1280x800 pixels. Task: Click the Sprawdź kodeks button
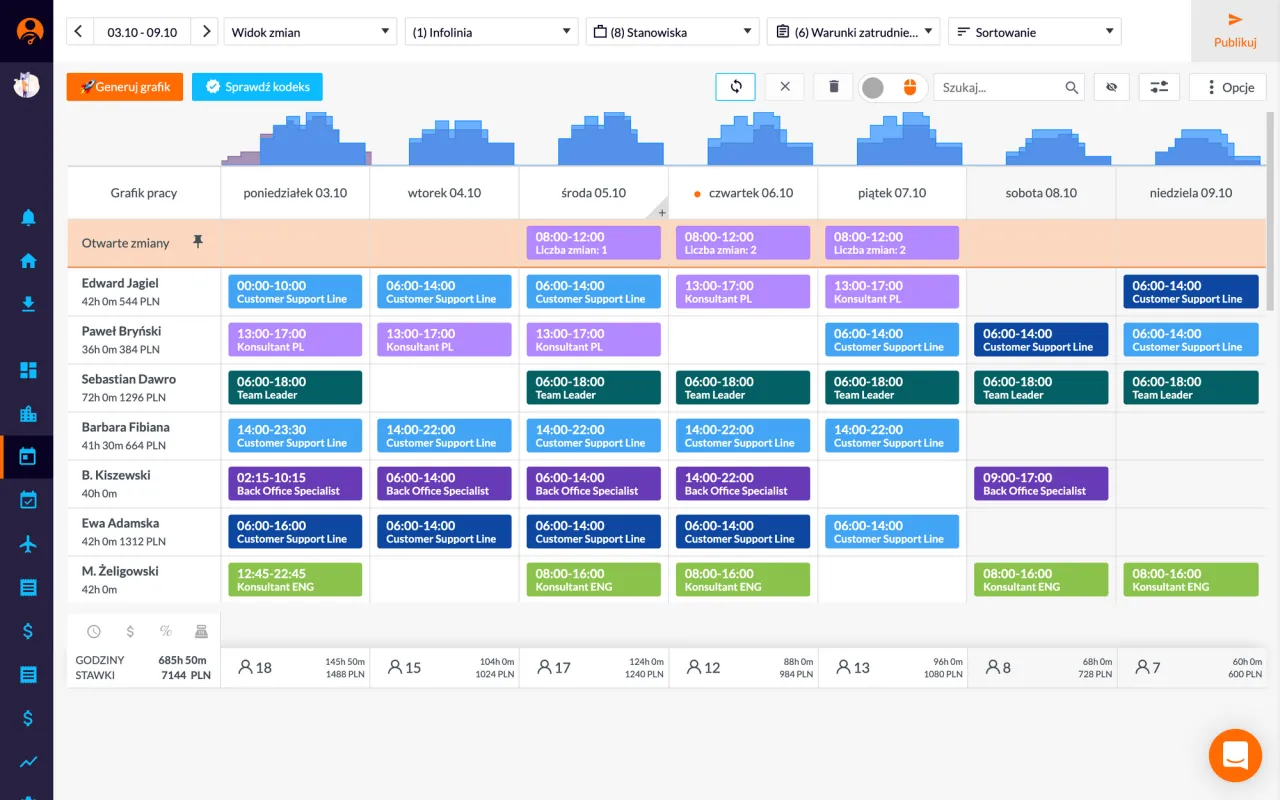pos(257,87)
